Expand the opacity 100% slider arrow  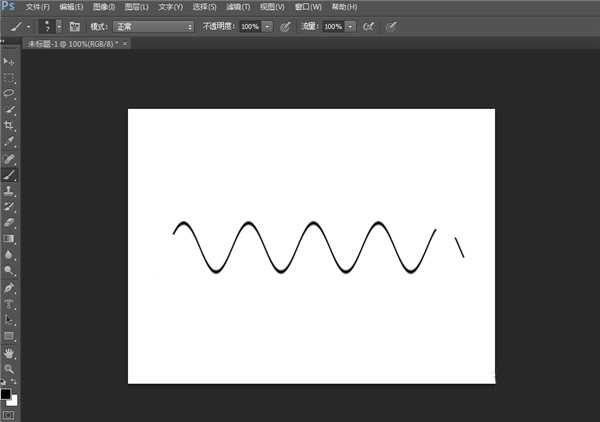coord(267,27)
